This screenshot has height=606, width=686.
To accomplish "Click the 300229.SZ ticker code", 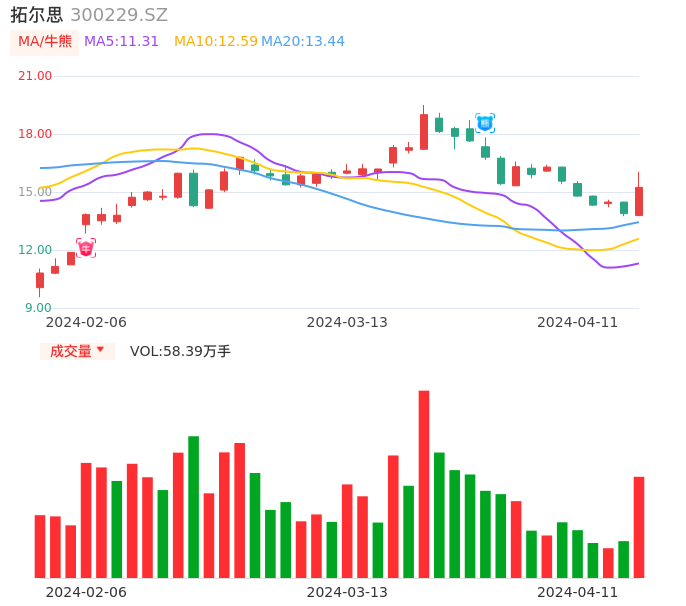I will point(119,15).
